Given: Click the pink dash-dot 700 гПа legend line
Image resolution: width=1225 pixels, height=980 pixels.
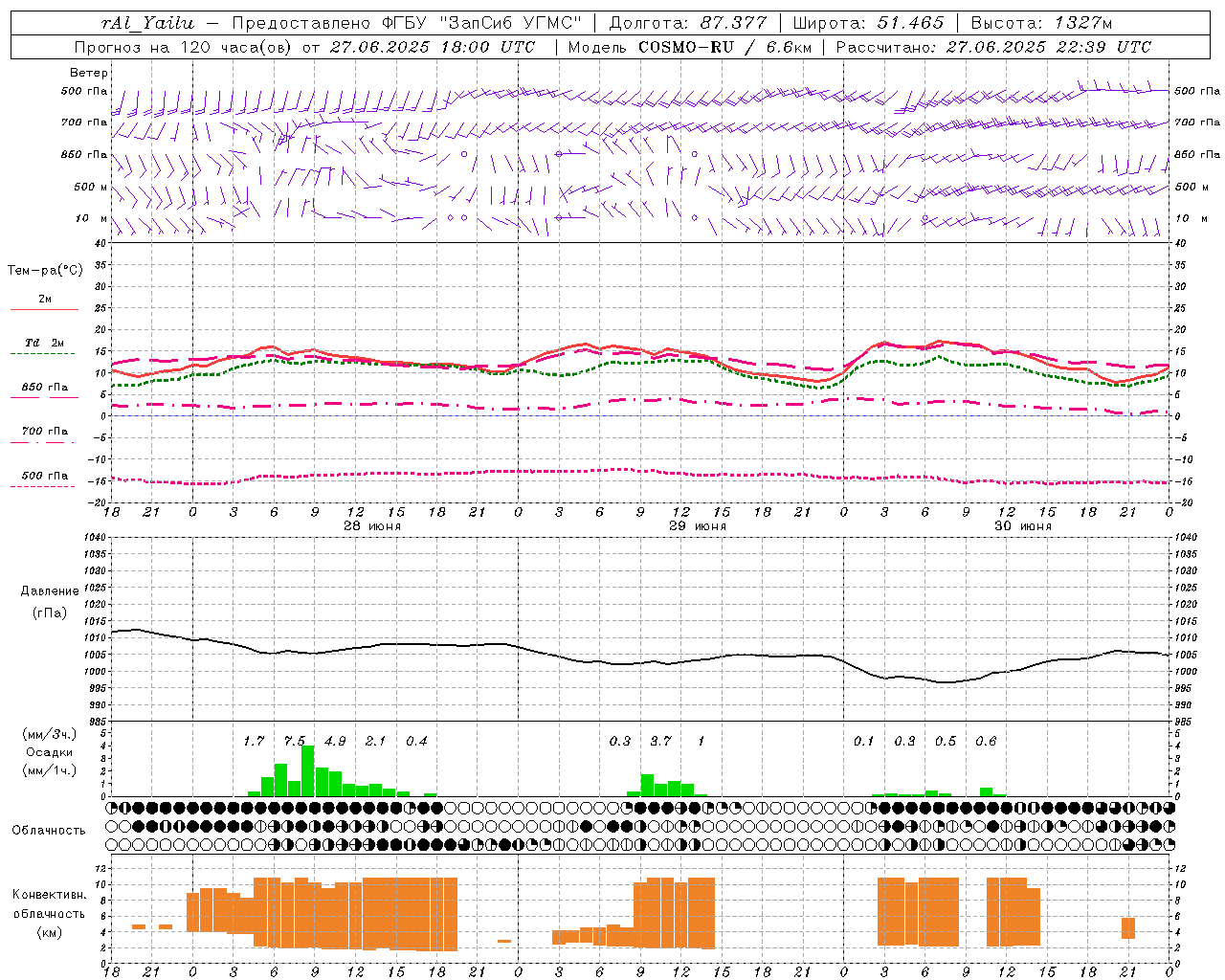Looking at the screenshot, I should (x=42, y=442).
